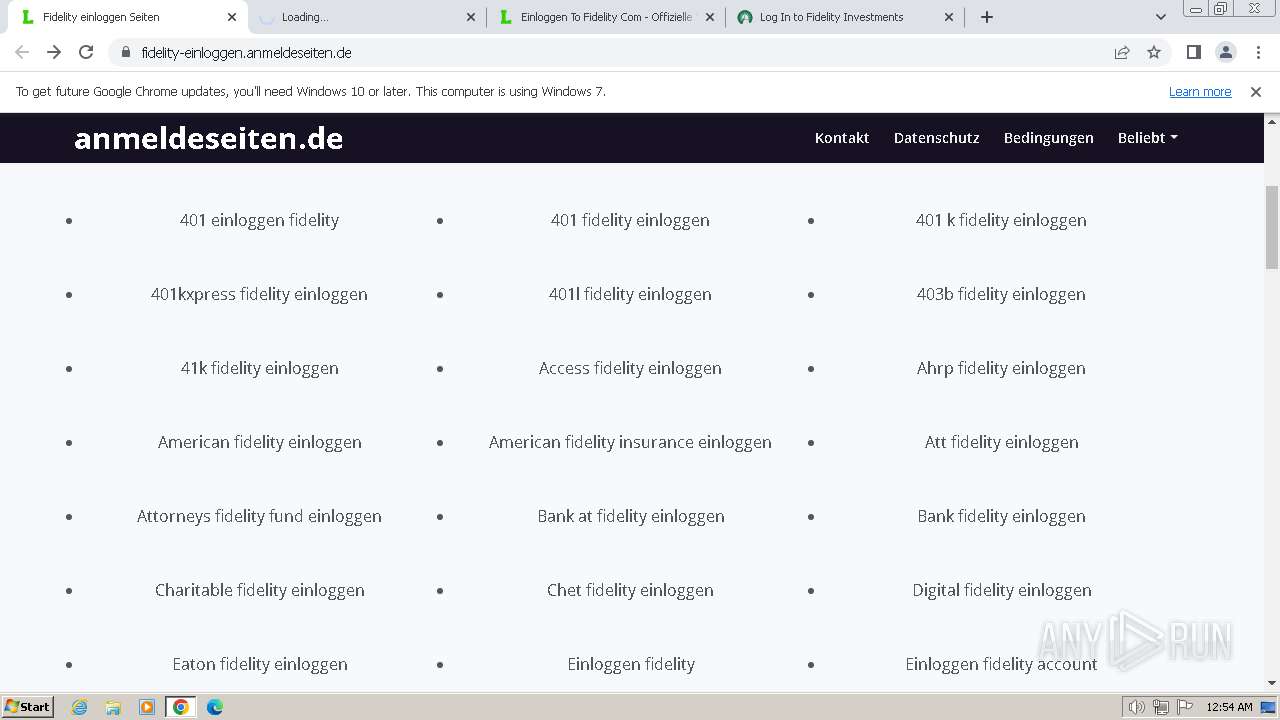The width and height of the screenshot is (1280, 720).
Task: Open 'Attorneys fidelity fund einloggen' link
Action: pyautogui.click(x=259, y=516)
